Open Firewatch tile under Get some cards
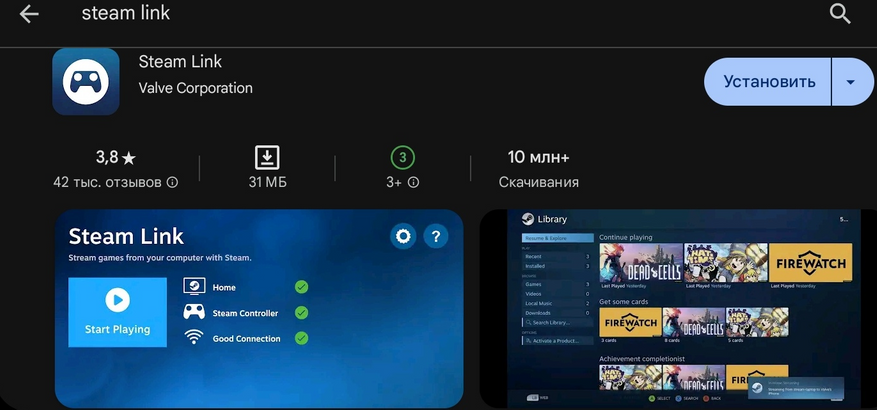Screen dimensions: 877x410 [630, 322]
